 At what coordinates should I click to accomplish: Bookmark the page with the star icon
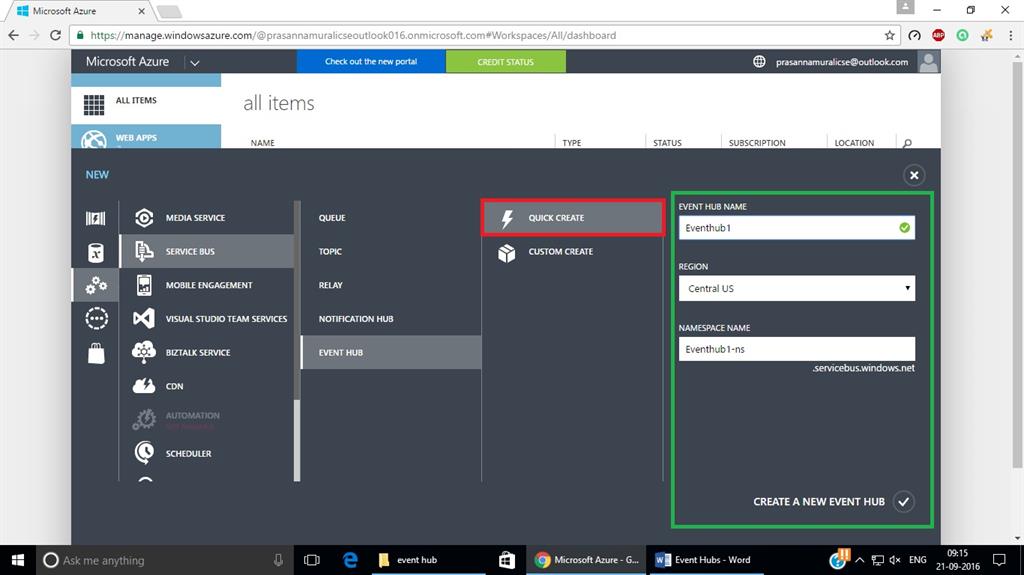(x=889, y=35)
